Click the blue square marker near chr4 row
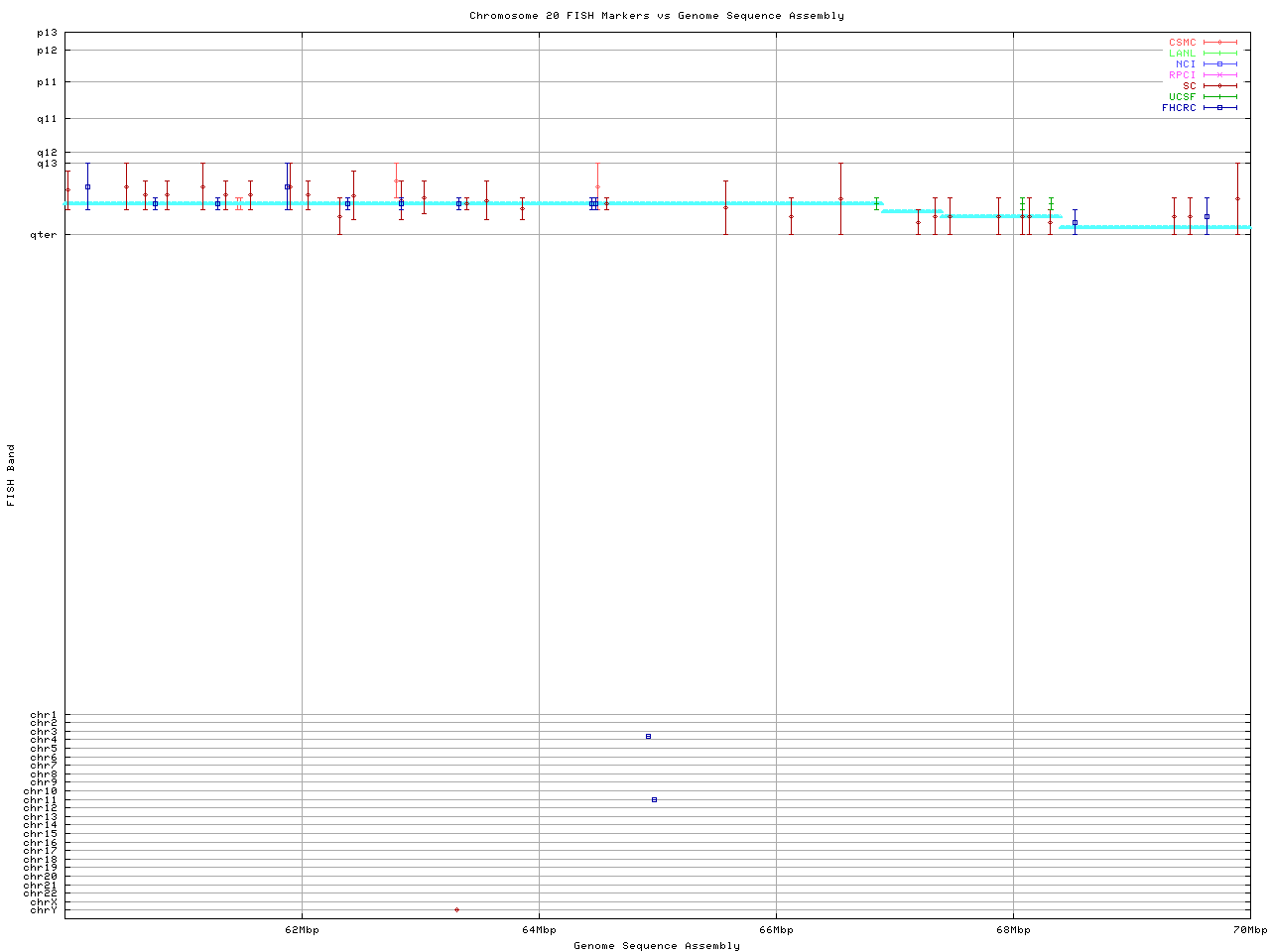The image size is (1270, 952). click(648, 736)
